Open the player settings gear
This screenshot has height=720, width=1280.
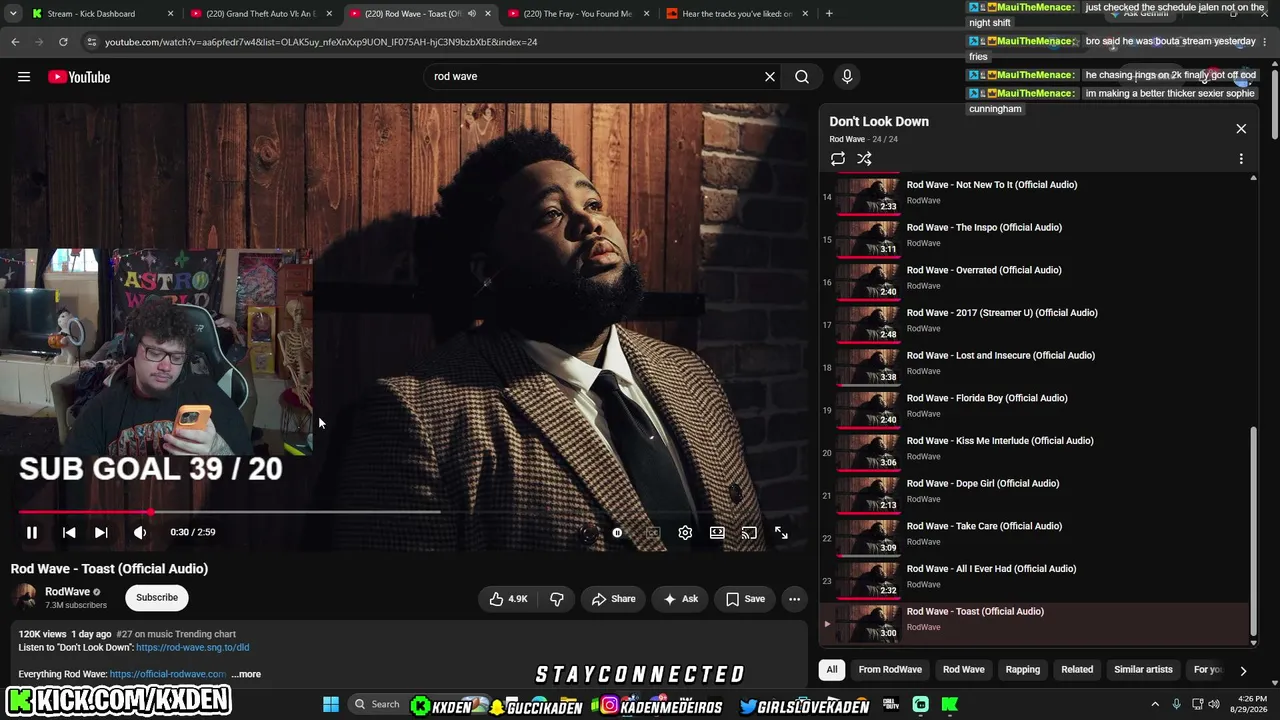[x=685, y=533]
